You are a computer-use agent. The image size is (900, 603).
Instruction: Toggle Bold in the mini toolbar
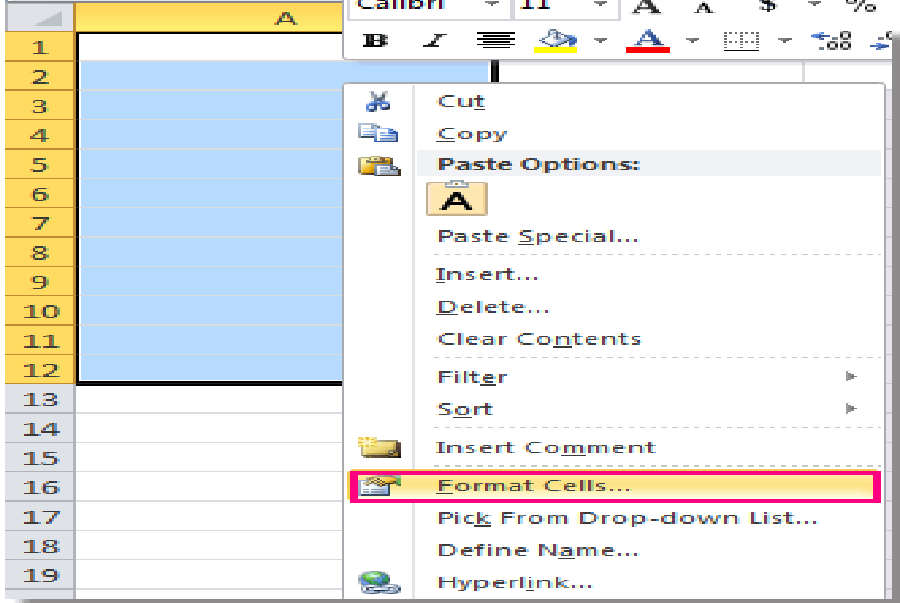[x=375, y=41]
